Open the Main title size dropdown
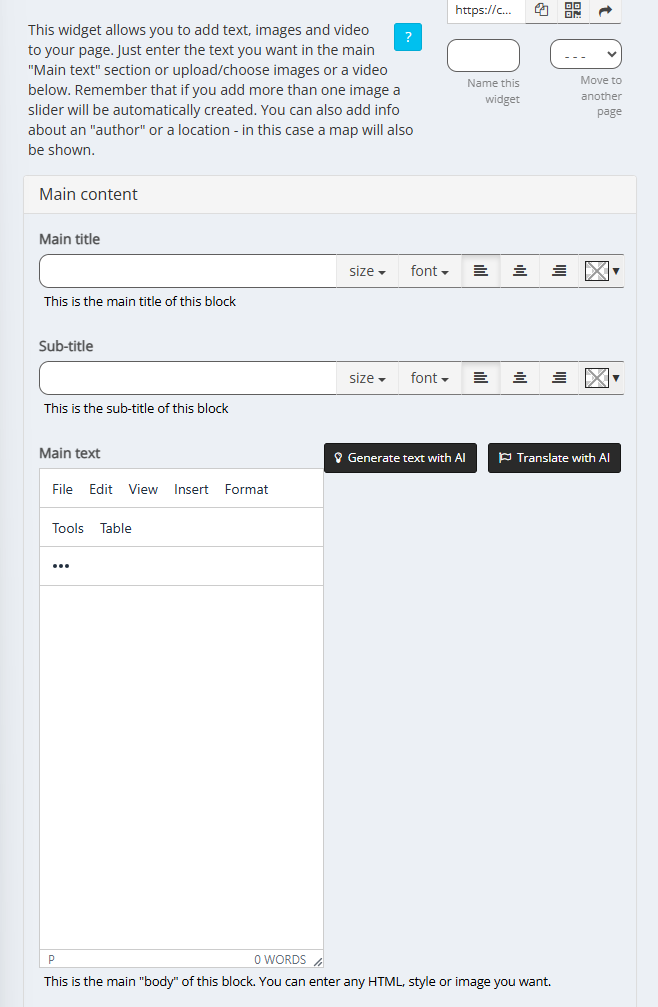Screen dimensions: 658x1007 (x=367, y=271)
